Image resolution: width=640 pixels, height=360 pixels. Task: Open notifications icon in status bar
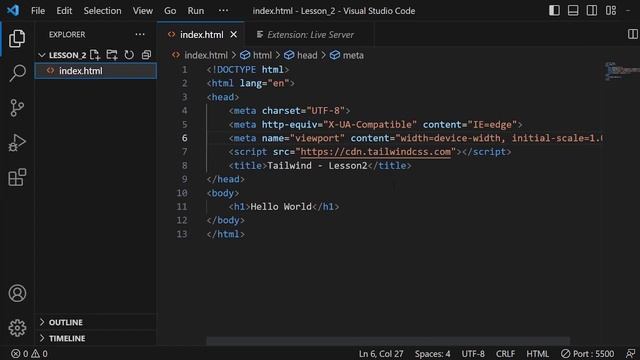click(x=631, y=353)
